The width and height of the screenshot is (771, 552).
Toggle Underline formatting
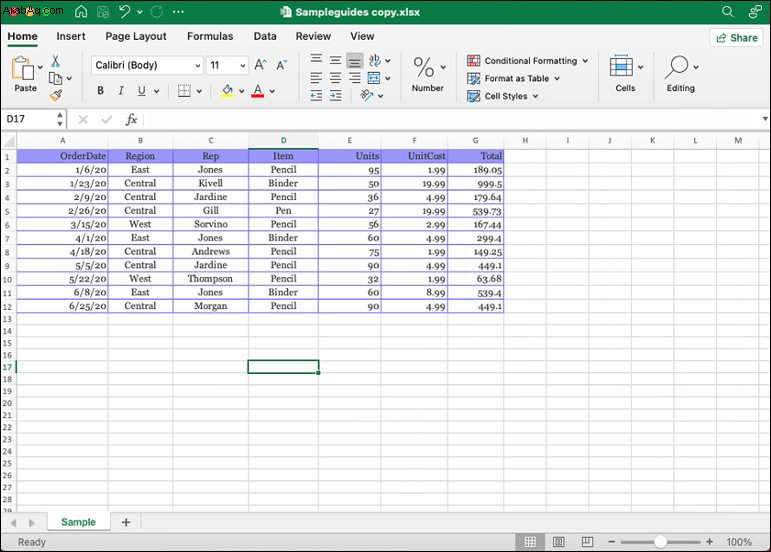click(142, 90)
